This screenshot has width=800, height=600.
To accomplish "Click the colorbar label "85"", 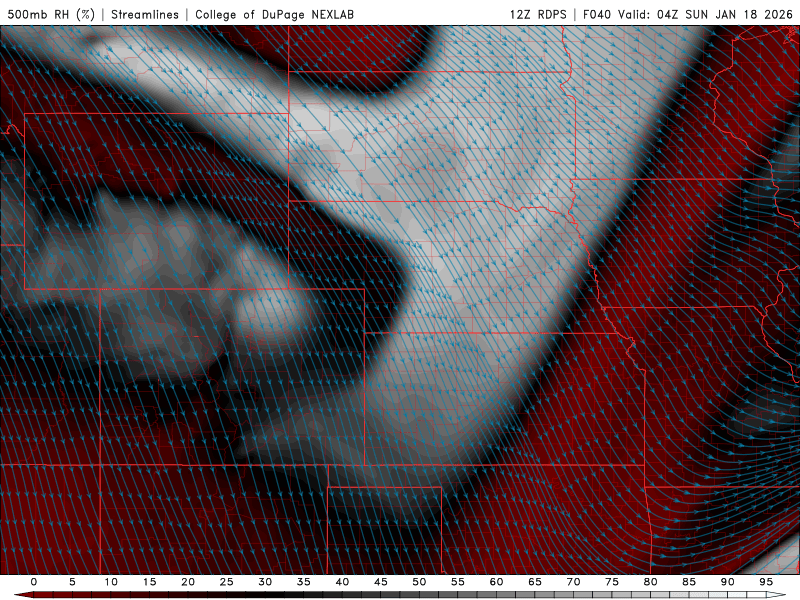I will (x=689, y=582).
